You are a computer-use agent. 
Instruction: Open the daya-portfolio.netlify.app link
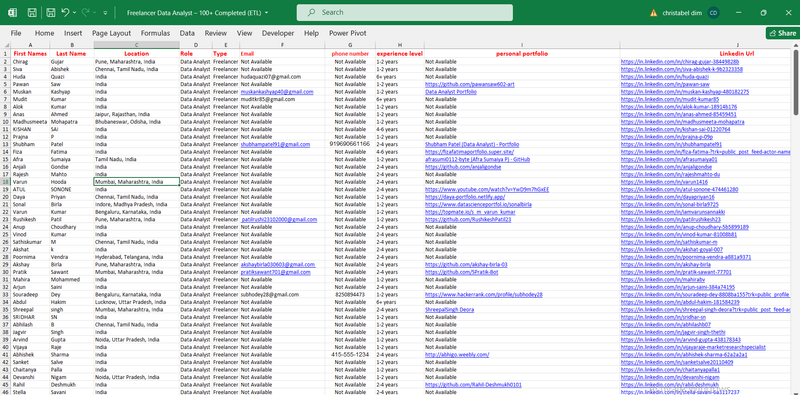coord(465,197)
